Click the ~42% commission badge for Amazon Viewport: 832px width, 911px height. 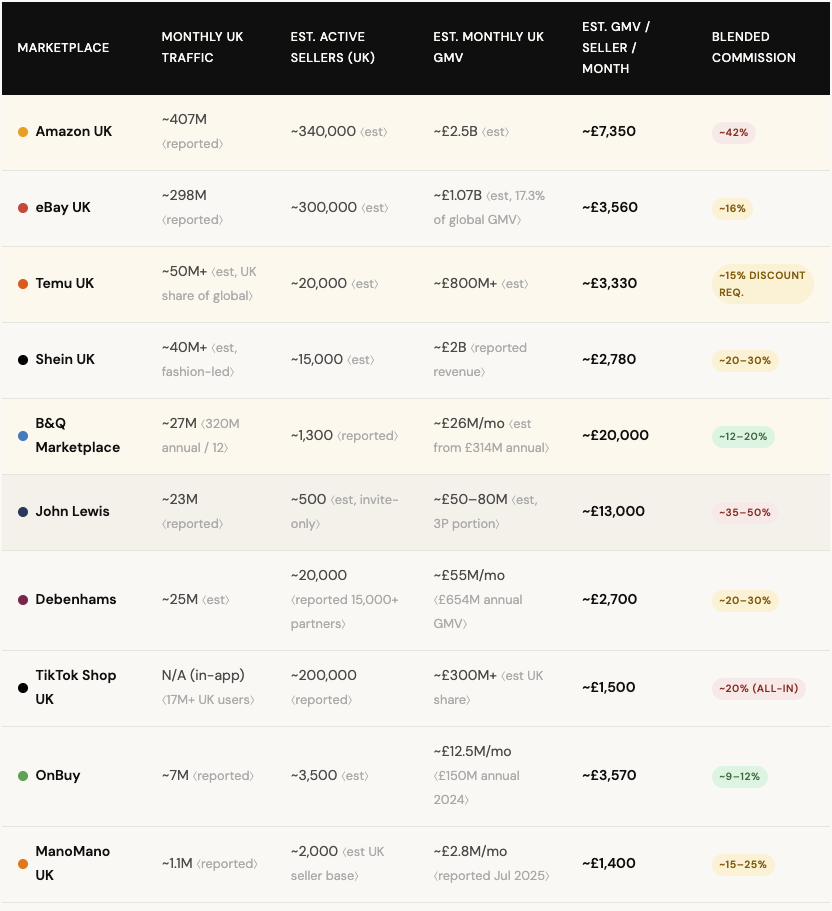click(733, 132)
